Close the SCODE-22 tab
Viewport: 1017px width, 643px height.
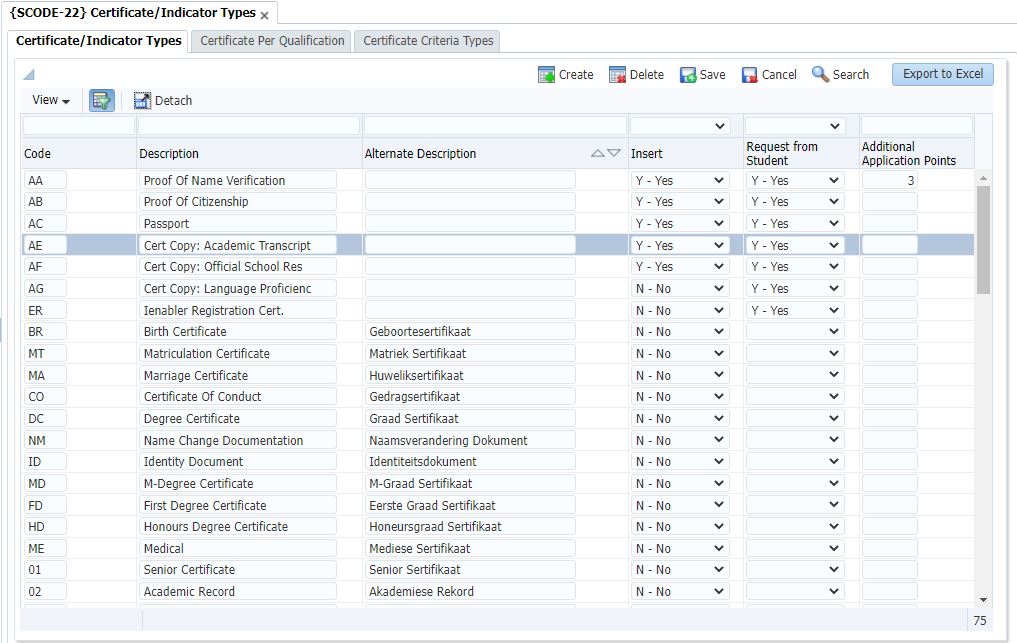click(x=264, y=15)
